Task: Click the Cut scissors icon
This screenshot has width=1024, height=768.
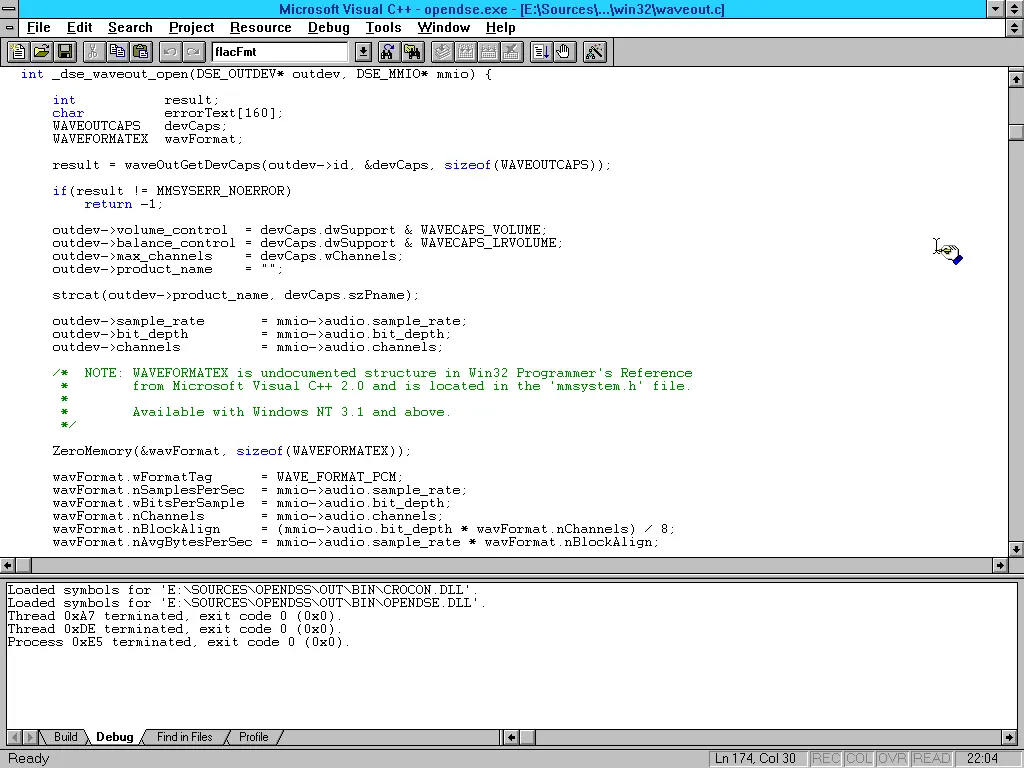Action: [93, 52]
